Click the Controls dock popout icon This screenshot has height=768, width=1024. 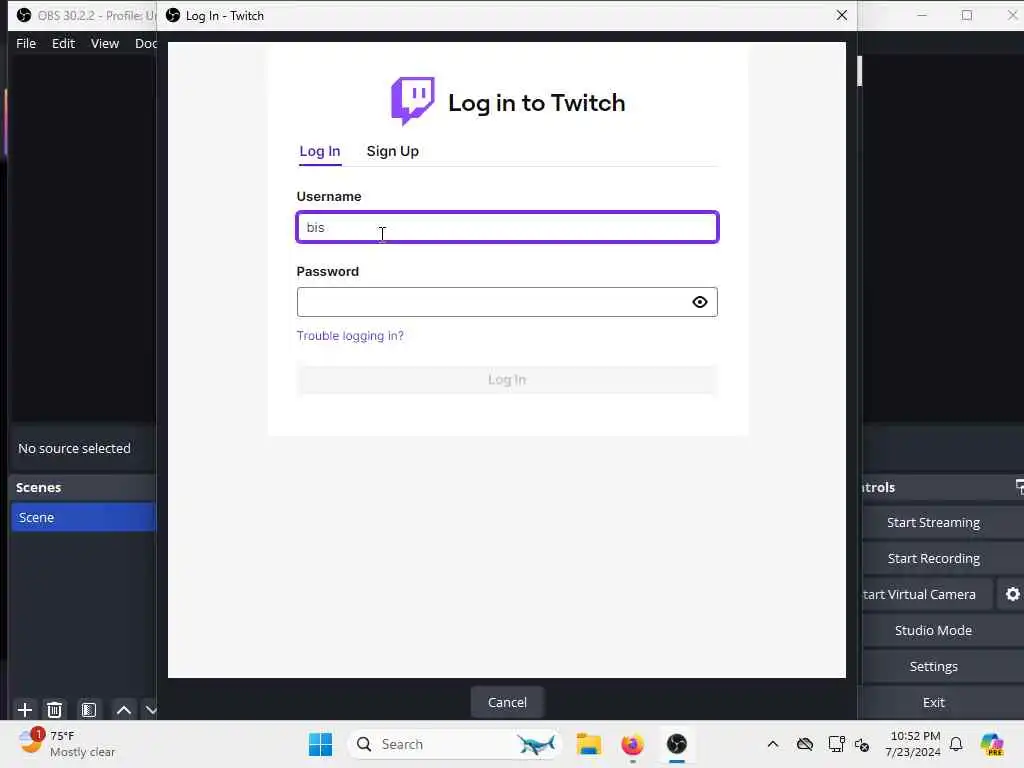pos(1019,487)
